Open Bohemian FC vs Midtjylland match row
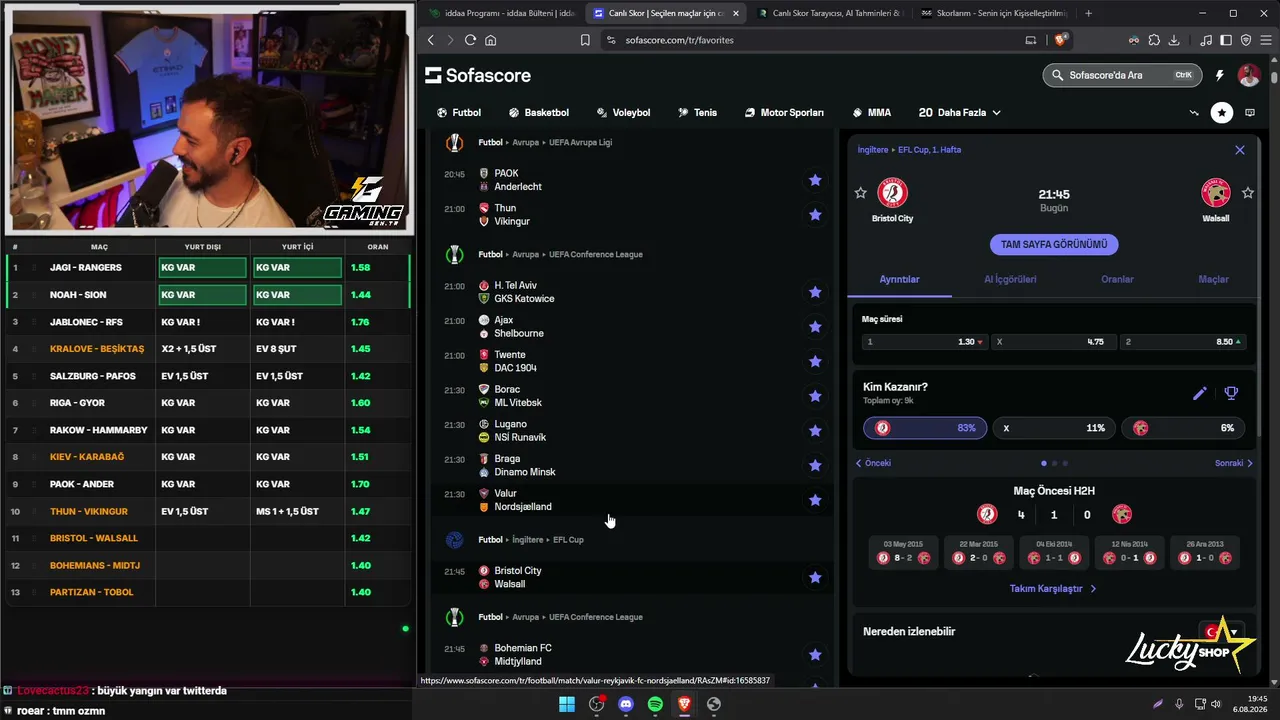1280x720 pixels. (631, 655)
